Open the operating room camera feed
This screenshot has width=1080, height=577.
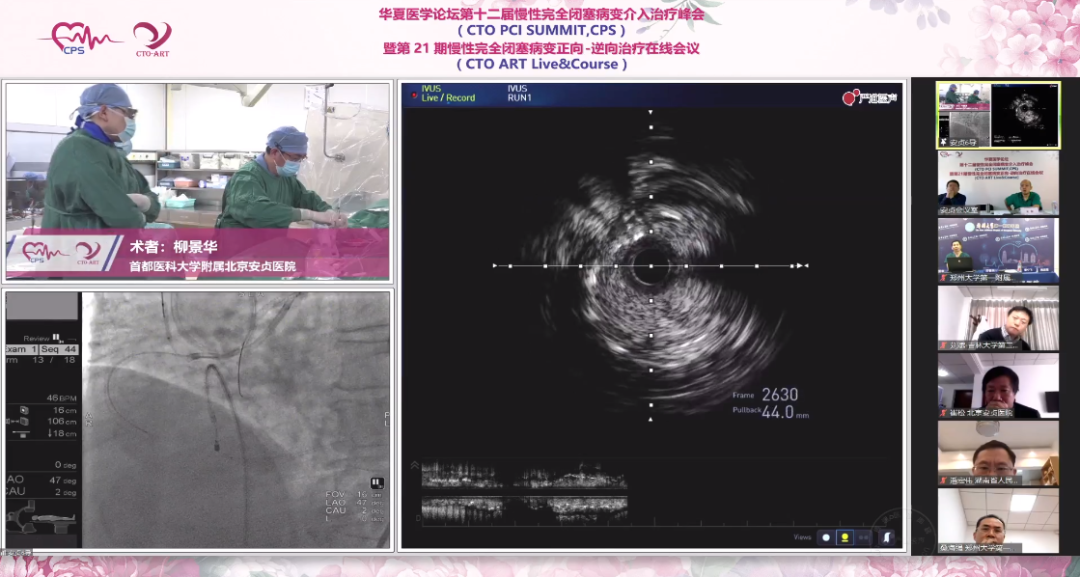197,180
